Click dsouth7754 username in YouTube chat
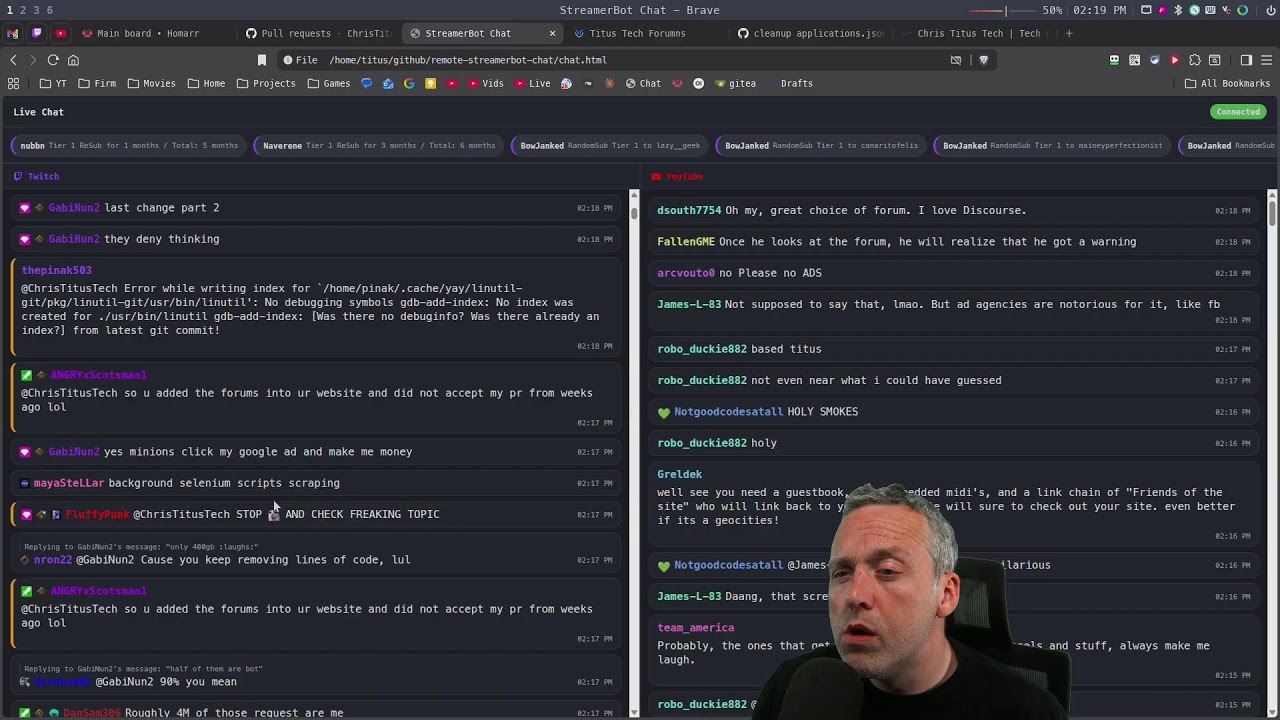Image resolution: width=1280 pixels, height=720 pixels. point(689,210)
